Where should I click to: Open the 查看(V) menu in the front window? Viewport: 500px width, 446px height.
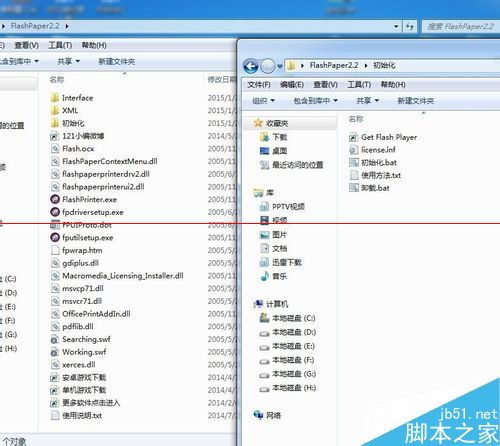pyautogui.click(x=325, y=85)
